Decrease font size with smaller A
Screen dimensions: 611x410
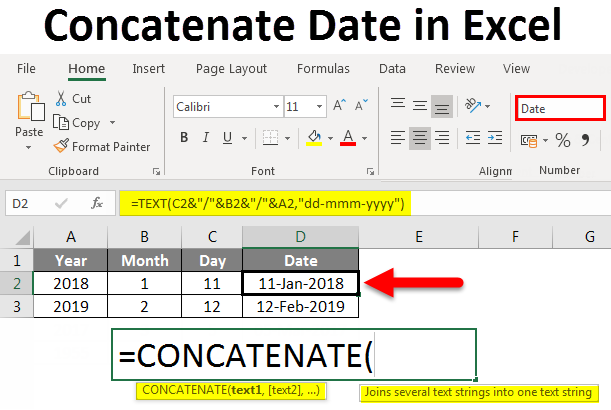(361, 105)
